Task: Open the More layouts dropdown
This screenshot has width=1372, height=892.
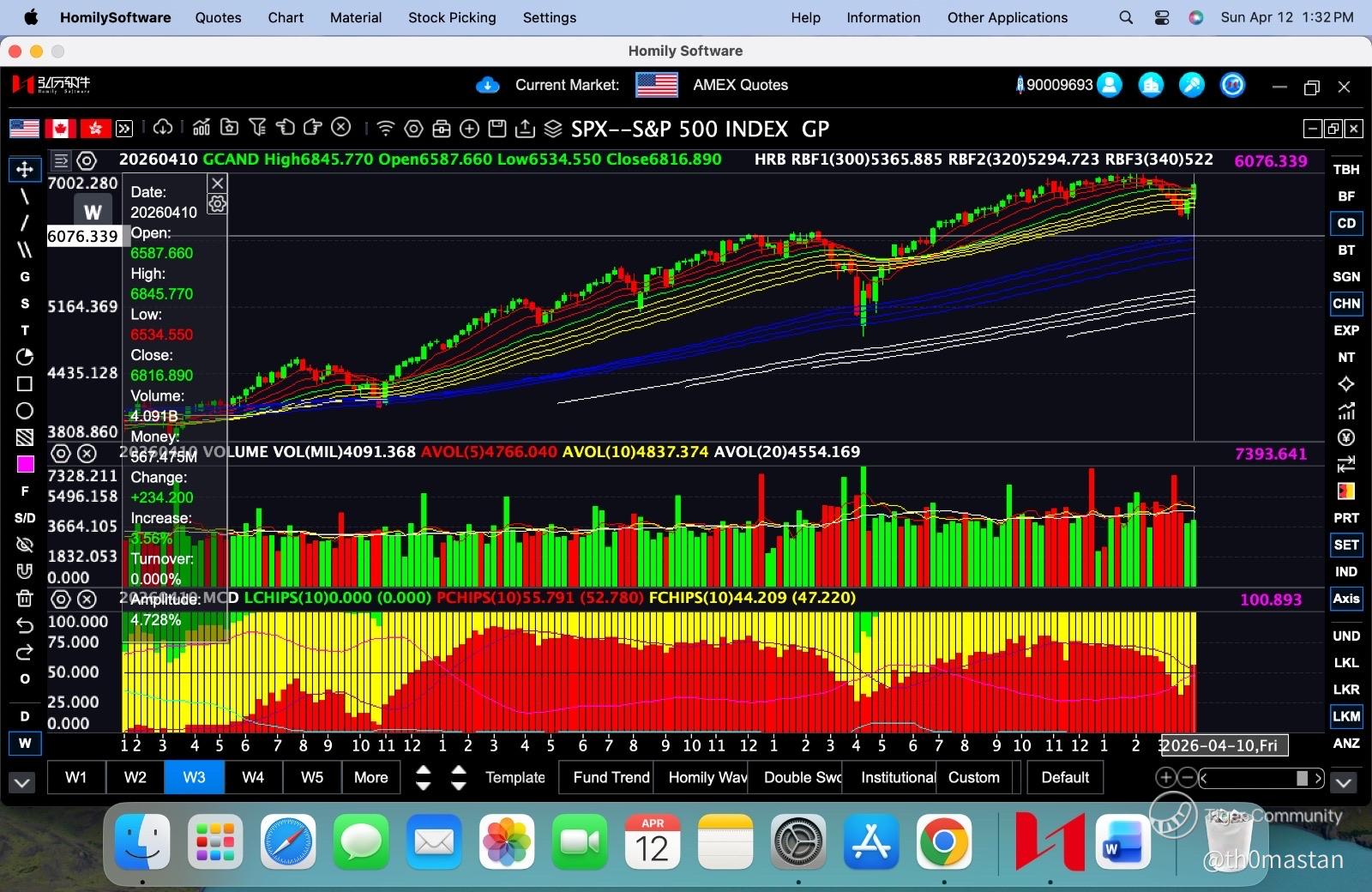Action: click(371, 777)
